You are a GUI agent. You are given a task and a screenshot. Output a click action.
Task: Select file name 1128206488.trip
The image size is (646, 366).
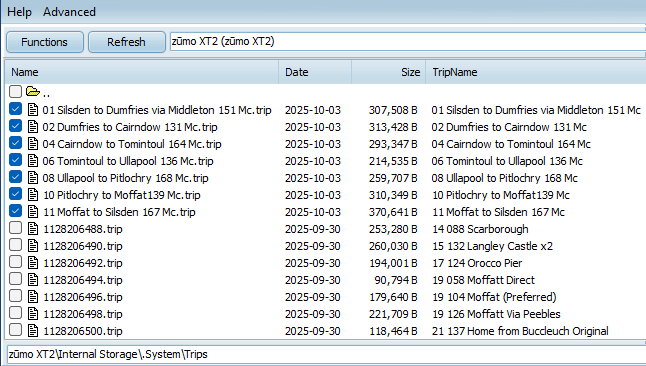click(83, 229)
